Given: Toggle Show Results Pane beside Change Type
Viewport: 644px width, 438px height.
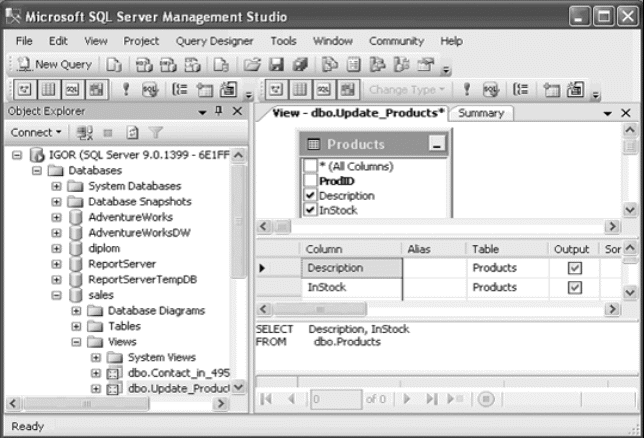Looking at the screenshot, I should 347,89.
